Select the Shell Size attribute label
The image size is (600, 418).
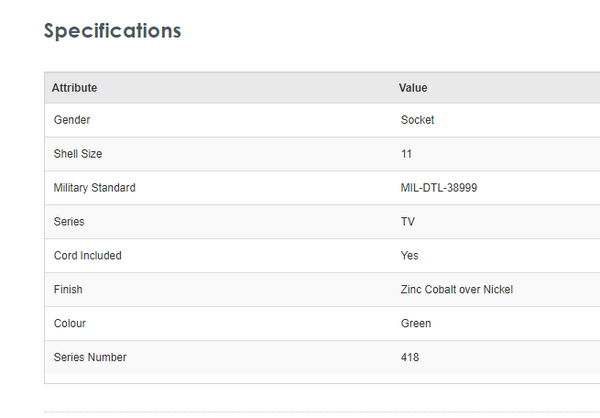[x=78, y=154]
